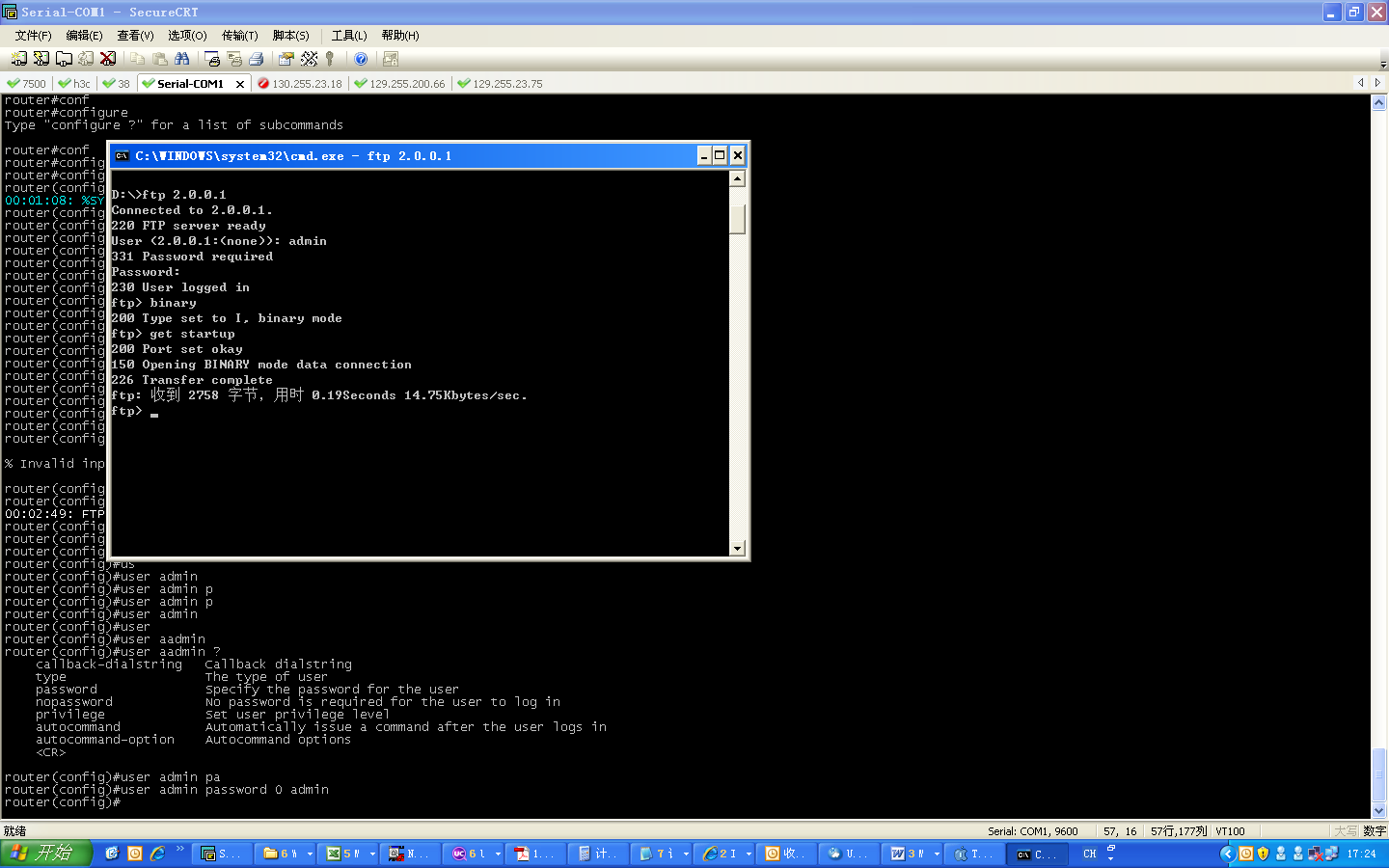Click the Print printer icon
The image size is (1389, 868).
[256, 59]
